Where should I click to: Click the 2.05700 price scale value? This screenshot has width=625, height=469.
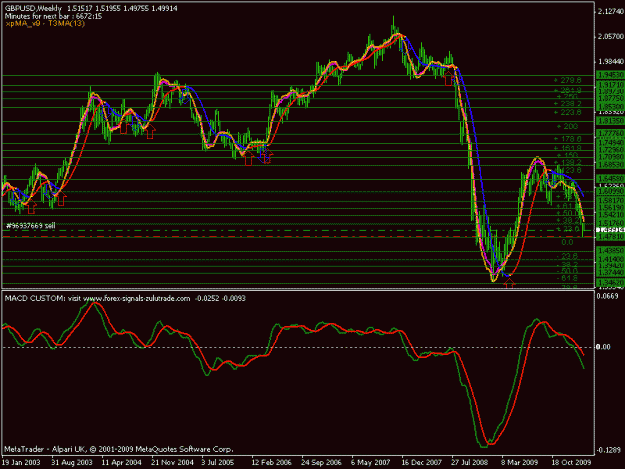coord(610,37)
